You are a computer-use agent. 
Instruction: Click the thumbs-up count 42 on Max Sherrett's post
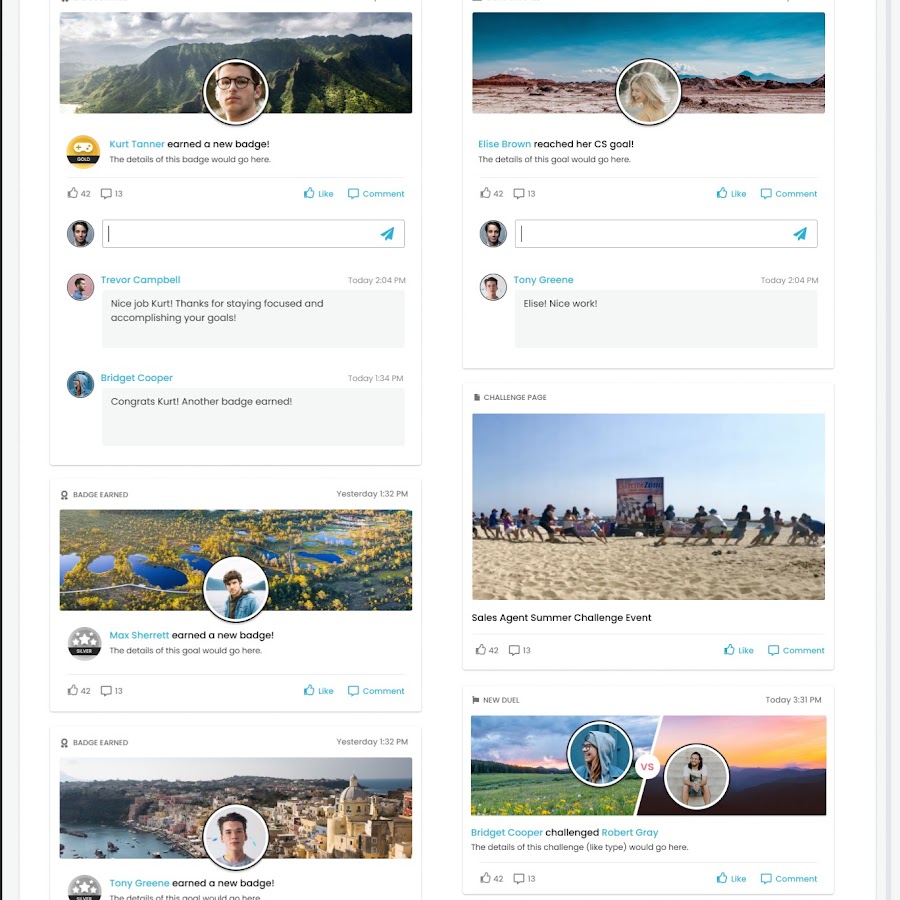tap(79, 690)
